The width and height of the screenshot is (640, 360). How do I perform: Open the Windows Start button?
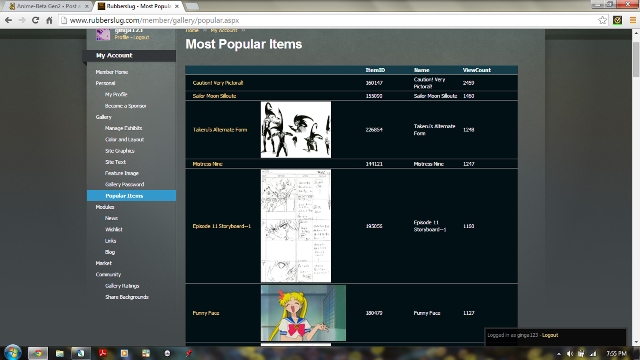point(12,353)
